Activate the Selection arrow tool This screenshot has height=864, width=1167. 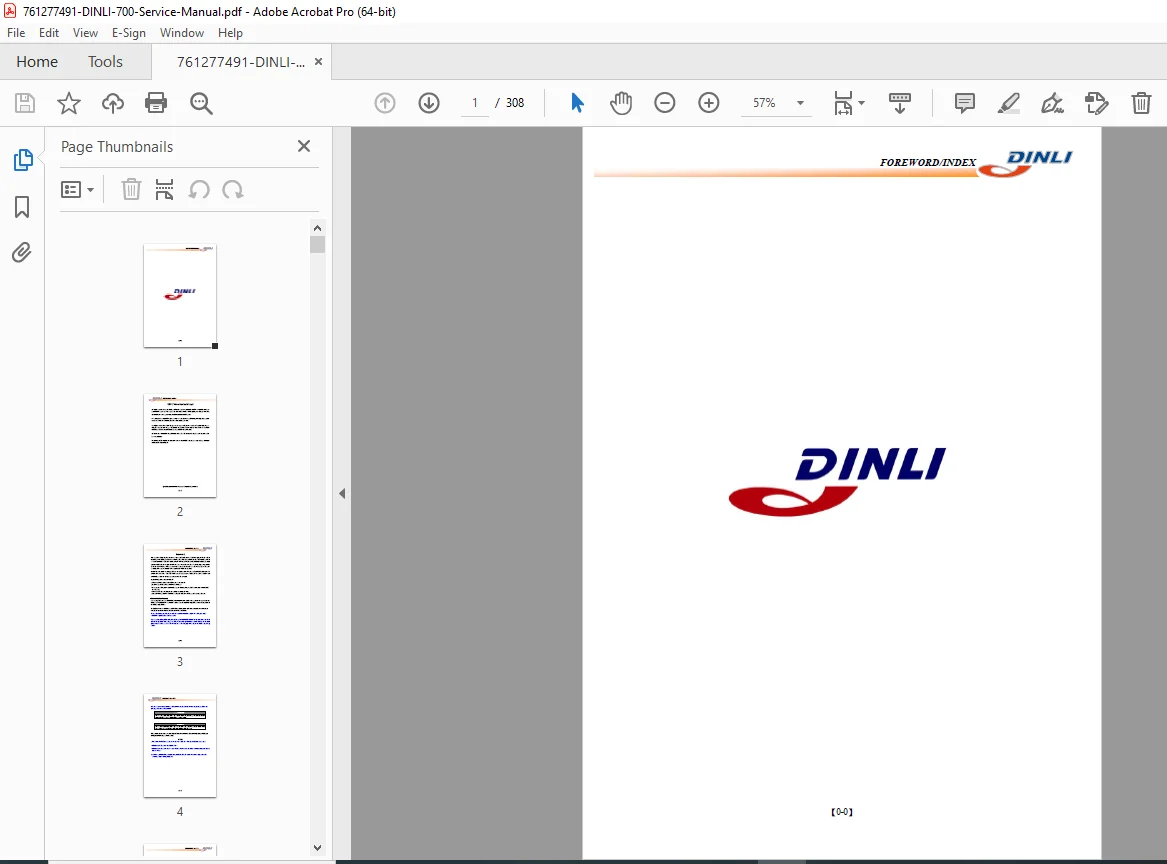577,103
